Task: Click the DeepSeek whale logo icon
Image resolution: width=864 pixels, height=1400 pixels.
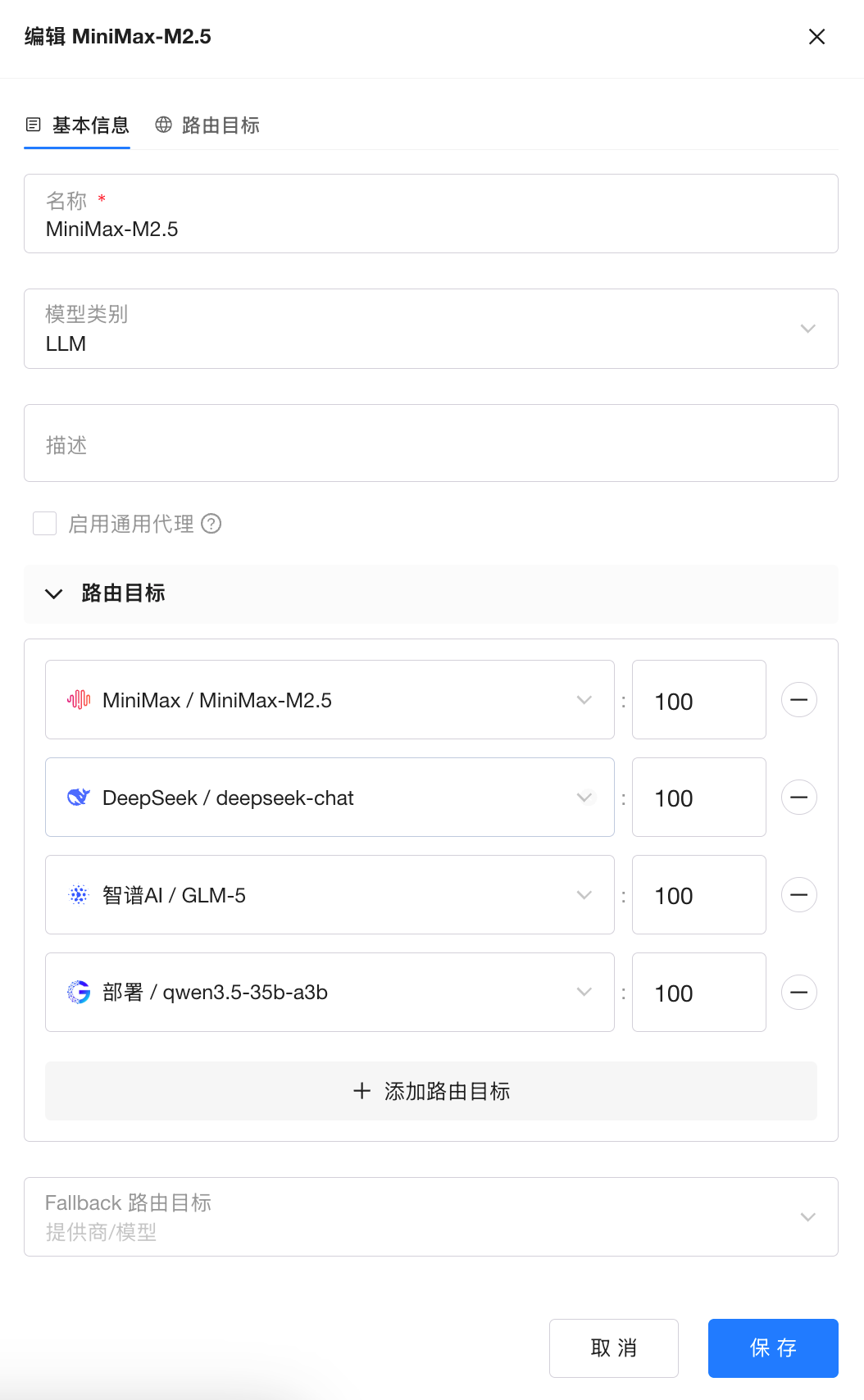Action: click(x=79, y=798)
